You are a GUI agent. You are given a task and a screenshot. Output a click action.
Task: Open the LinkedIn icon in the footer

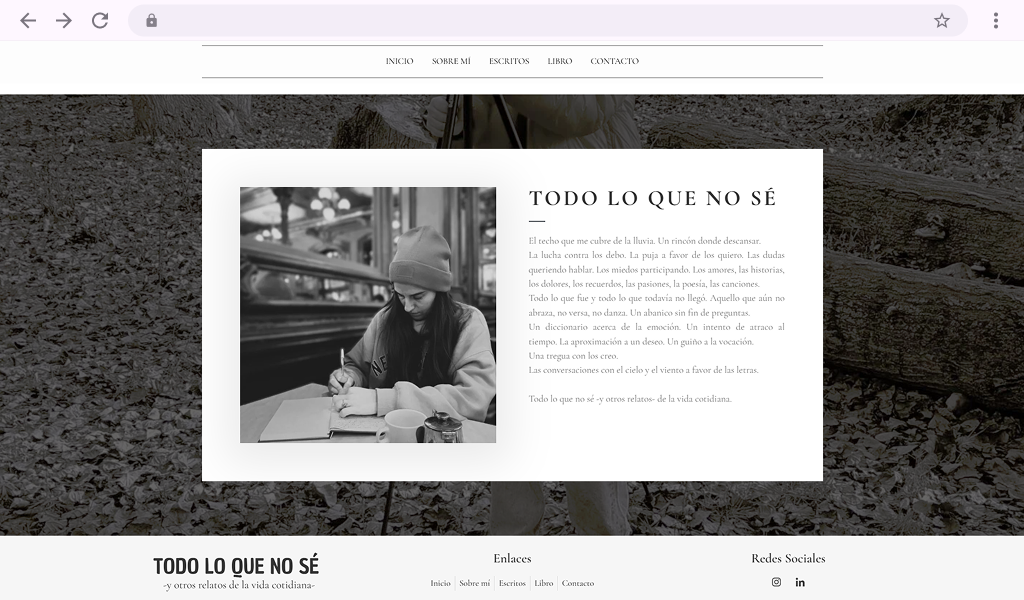[x=799, y=581]
